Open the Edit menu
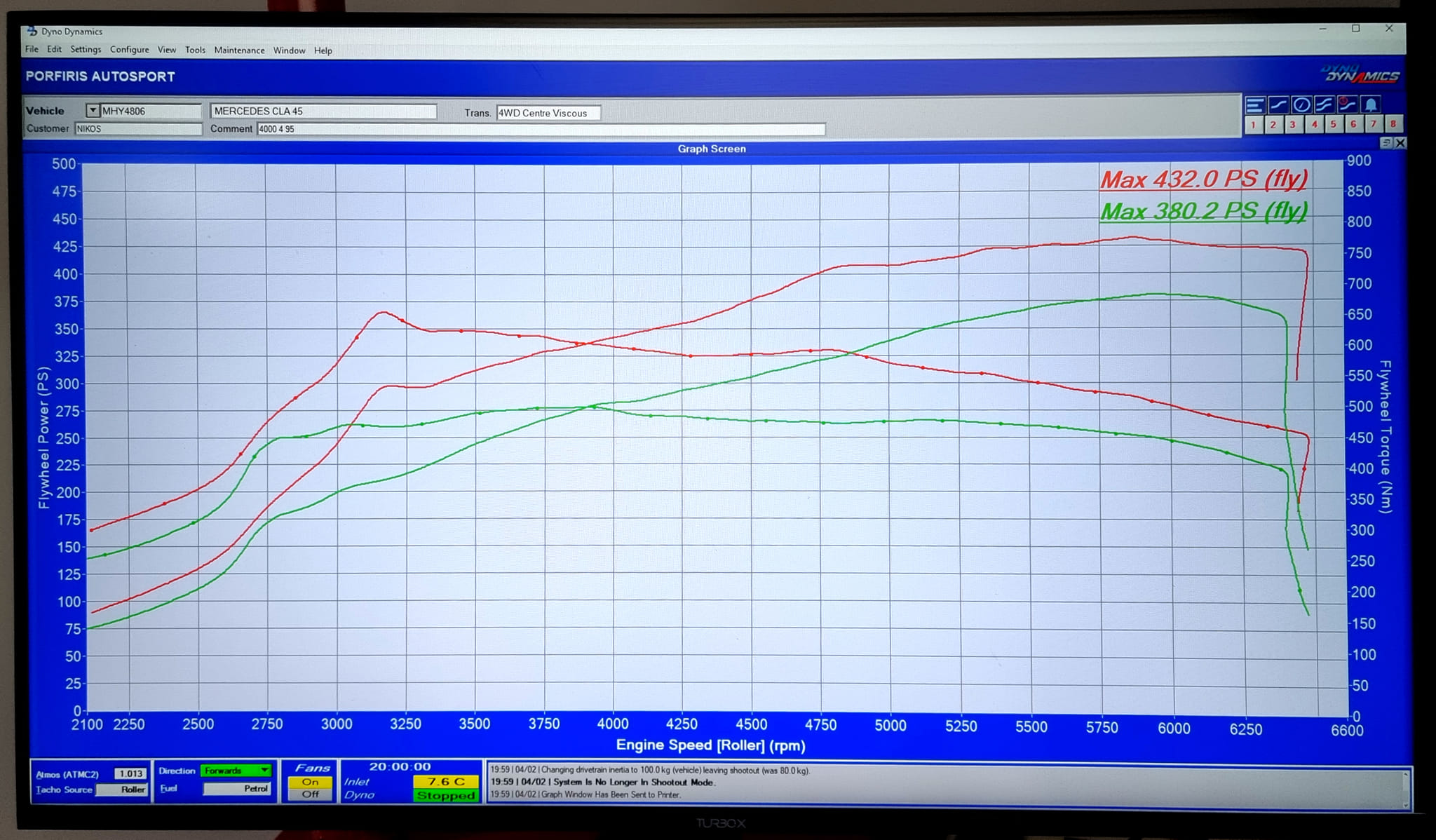Image resolution: width=1436 pixels, height=840 pixels. 54,50
